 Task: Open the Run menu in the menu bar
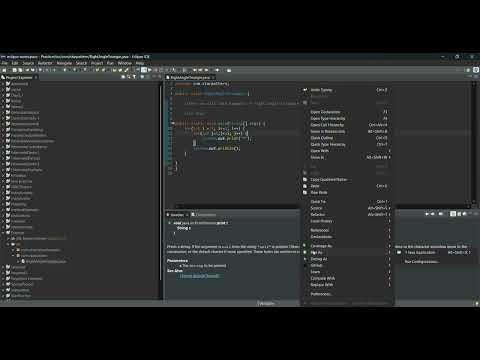click(x=110, y=63)
